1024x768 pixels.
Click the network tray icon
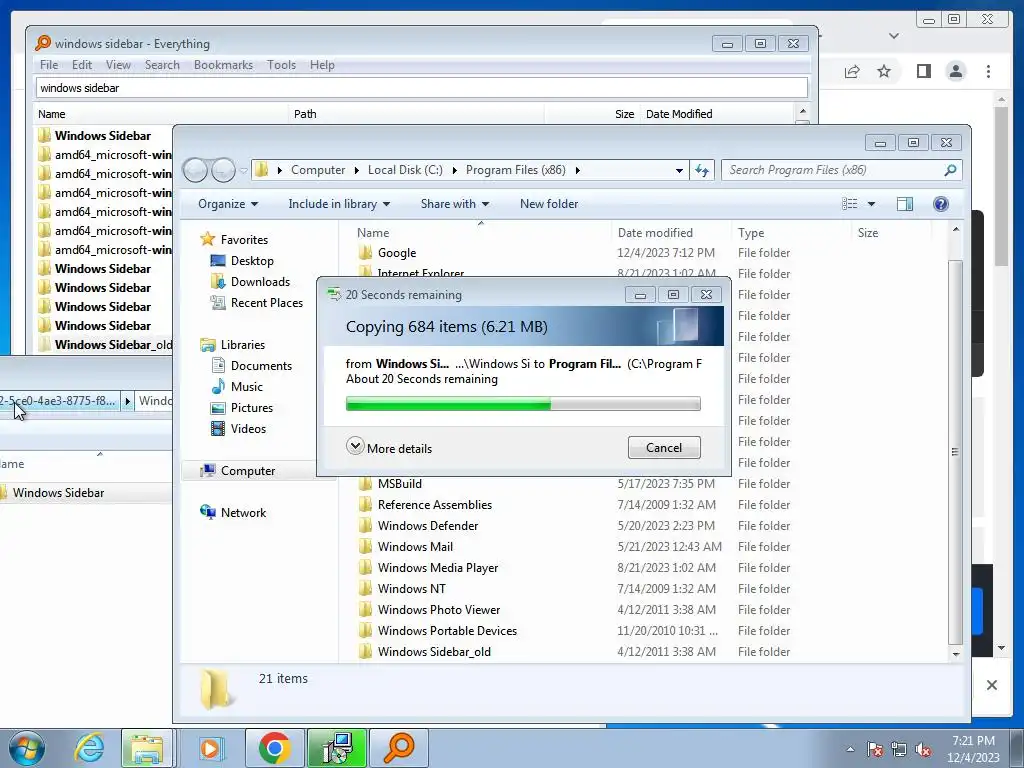pyautogui.click(x=899, y=749)
